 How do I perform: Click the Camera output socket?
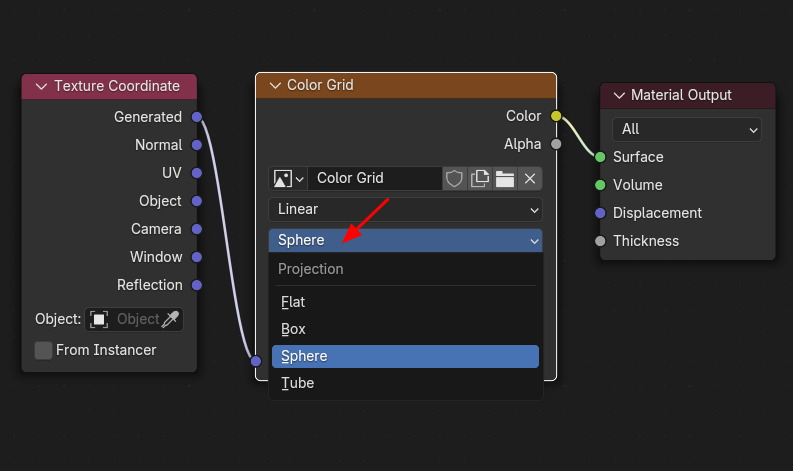[197, 229]
